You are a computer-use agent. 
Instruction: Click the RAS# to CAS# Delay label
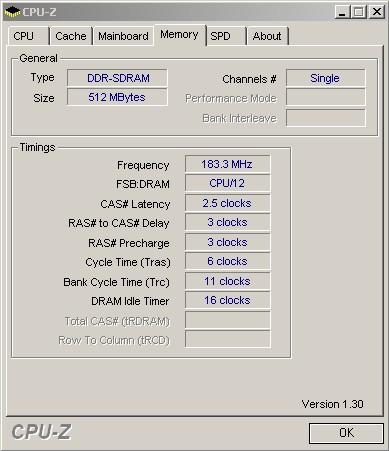[119, 223]
